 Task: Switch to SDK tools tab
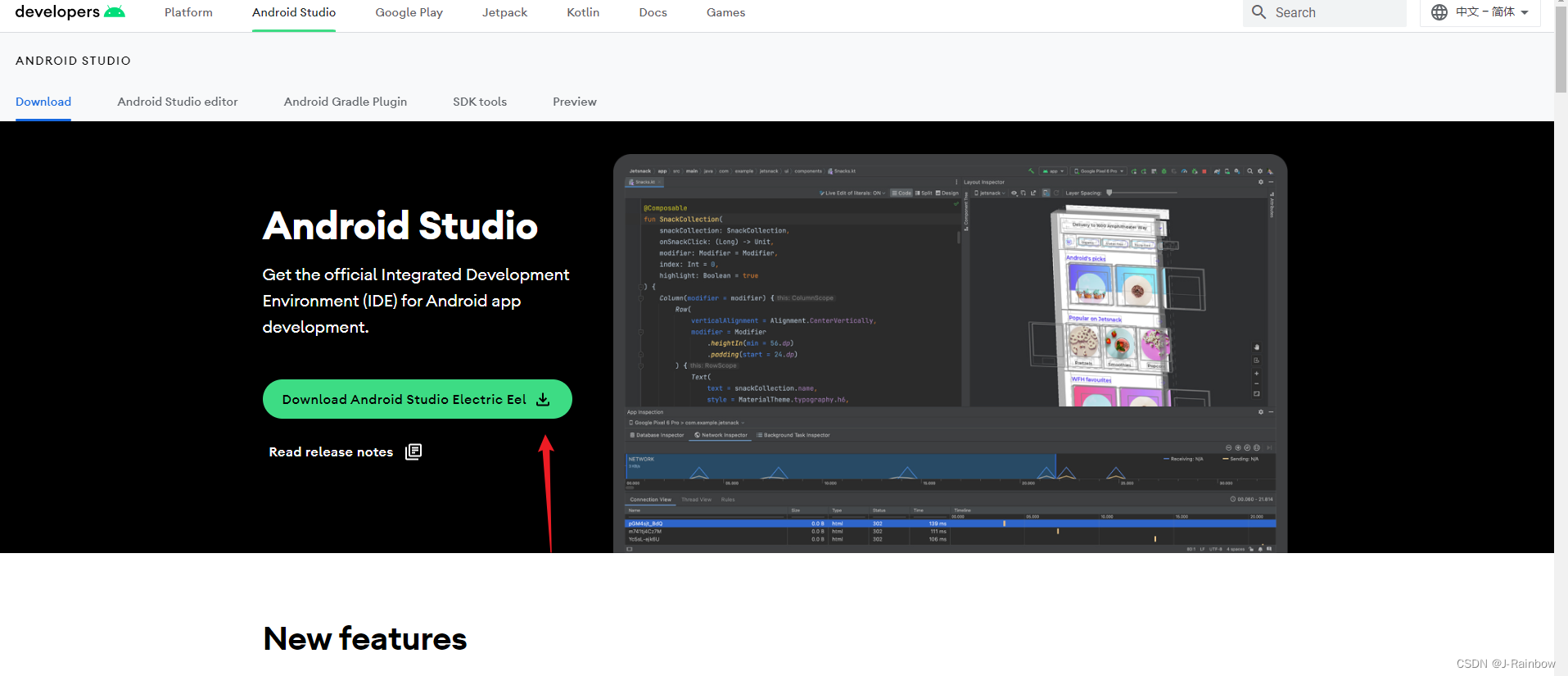click(x=480, y=102)
